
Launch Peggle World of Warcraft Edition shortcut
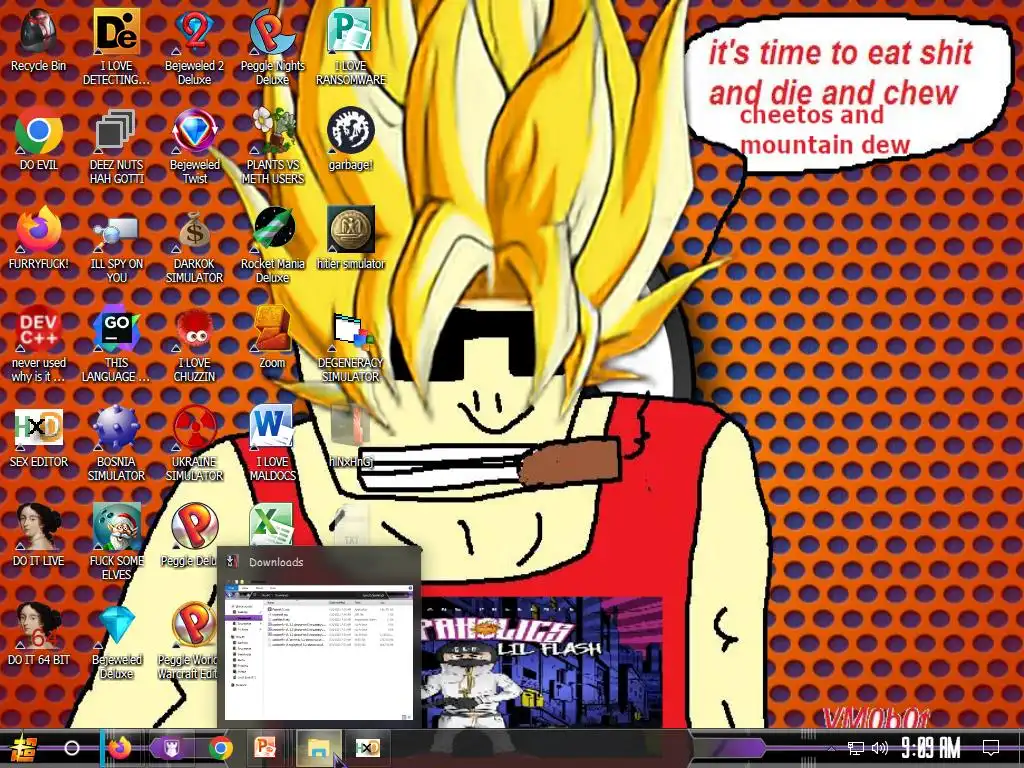(189, 641)
